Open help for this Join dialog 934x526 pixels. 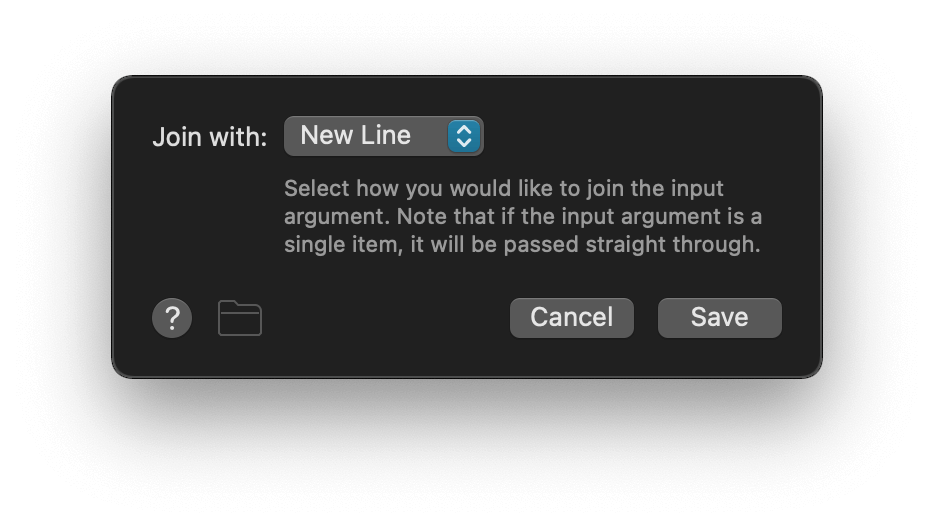[172, 318]
